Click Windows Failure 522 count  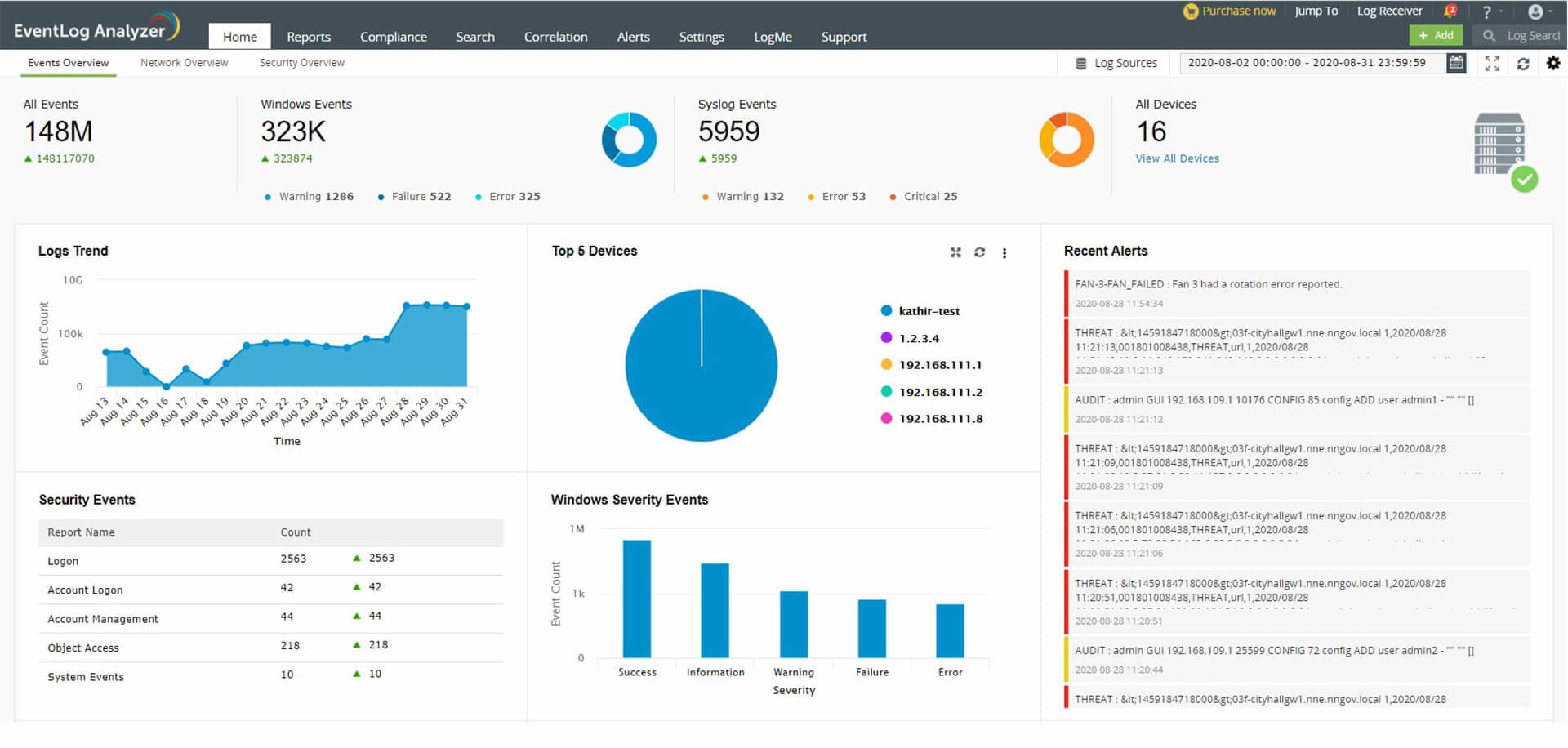point(414,197)
